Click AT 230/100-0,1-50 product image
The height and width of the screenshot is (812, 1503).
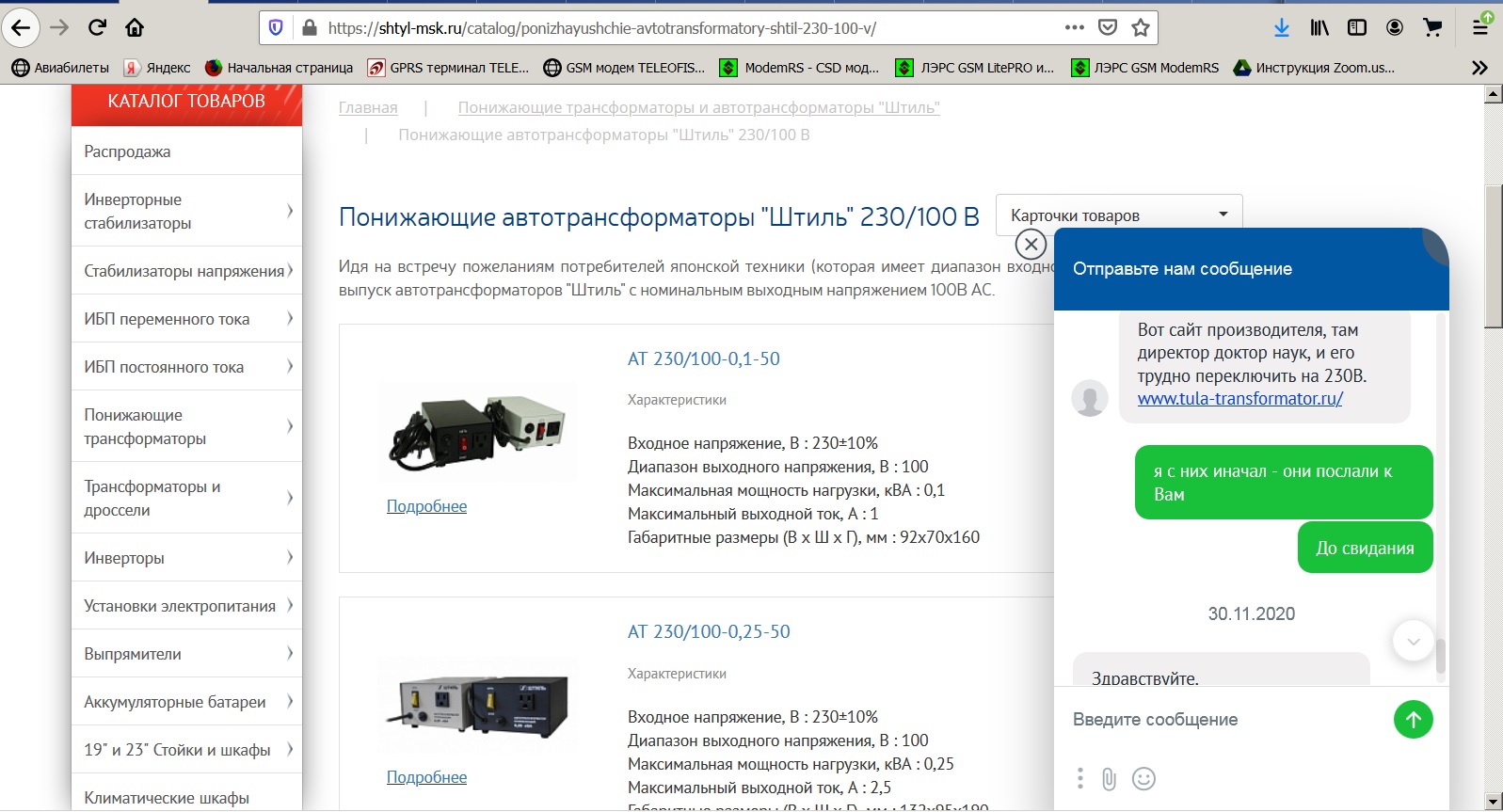pos(477,432)
